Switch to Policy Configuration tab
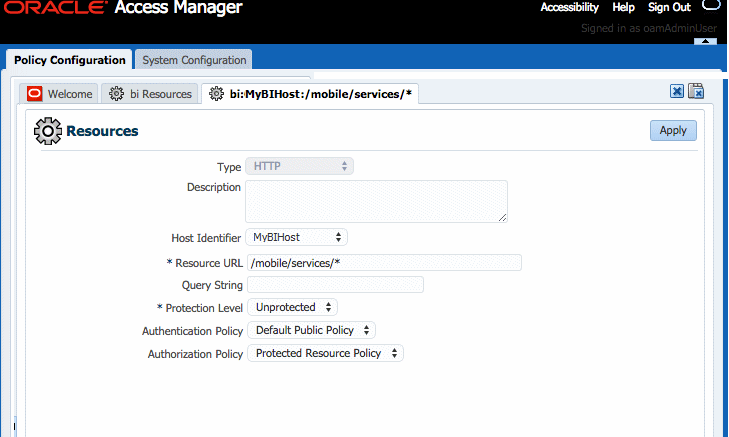 pyautogui.click(x=69, y=60)
